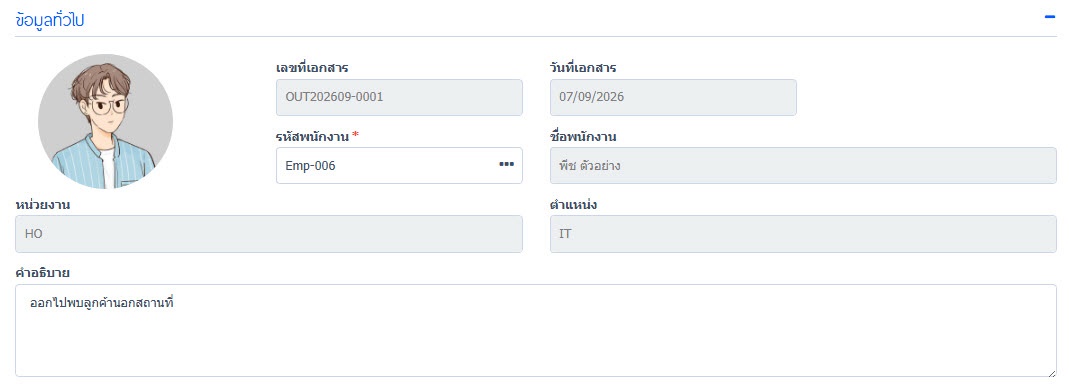The width and height of the screenshot is (1070, 389).
Task: Focus the หน่วยงาน field showing HO
Action: (269, 234)
